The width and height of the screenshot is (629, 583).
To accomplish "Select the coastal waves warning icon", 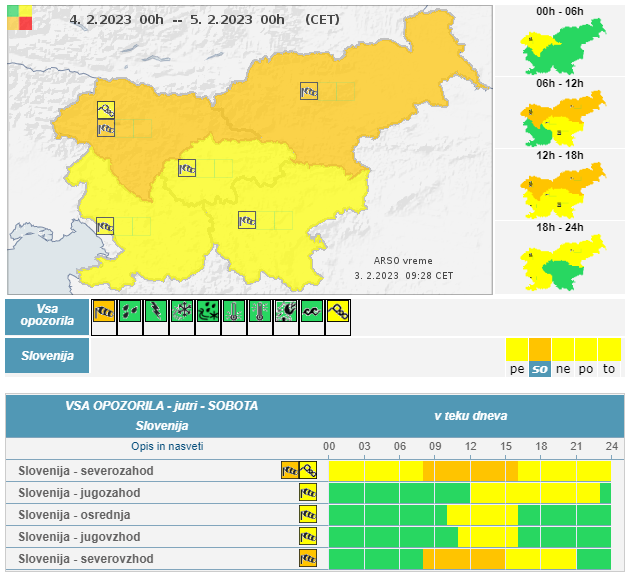I will pyautogui.click(x=312, y=311).
